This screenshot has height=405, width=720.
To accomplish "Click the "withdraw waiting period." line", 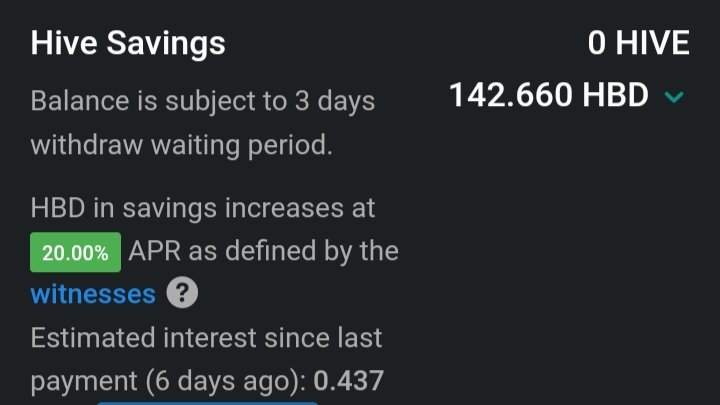I will pyautogui.click(x=181, y=146).
